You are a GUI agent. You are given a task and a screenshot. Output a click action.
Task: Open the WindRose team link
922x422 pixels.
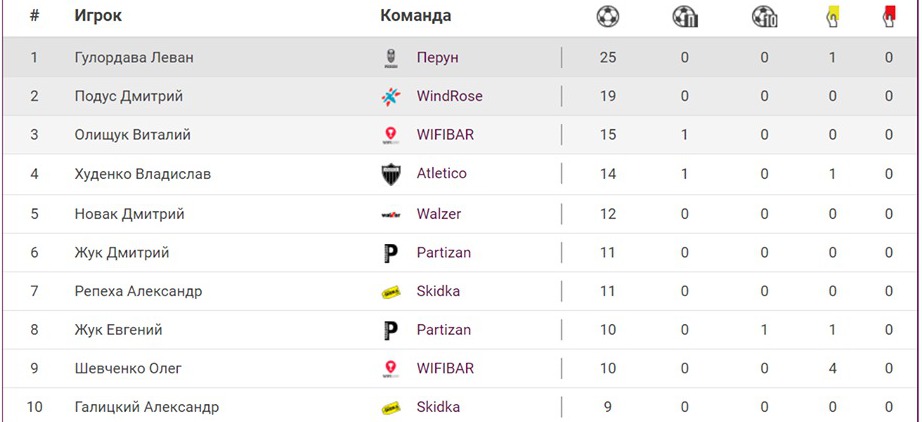[x=449, y=97]
